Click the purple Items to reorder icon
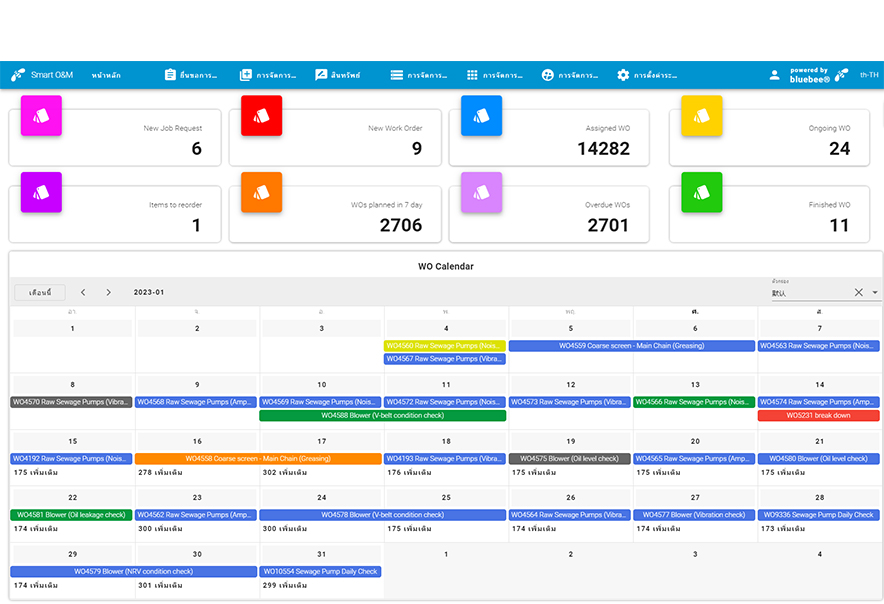Image resolution: width=884 pixels, height=604 pixels. click(41, 192)
